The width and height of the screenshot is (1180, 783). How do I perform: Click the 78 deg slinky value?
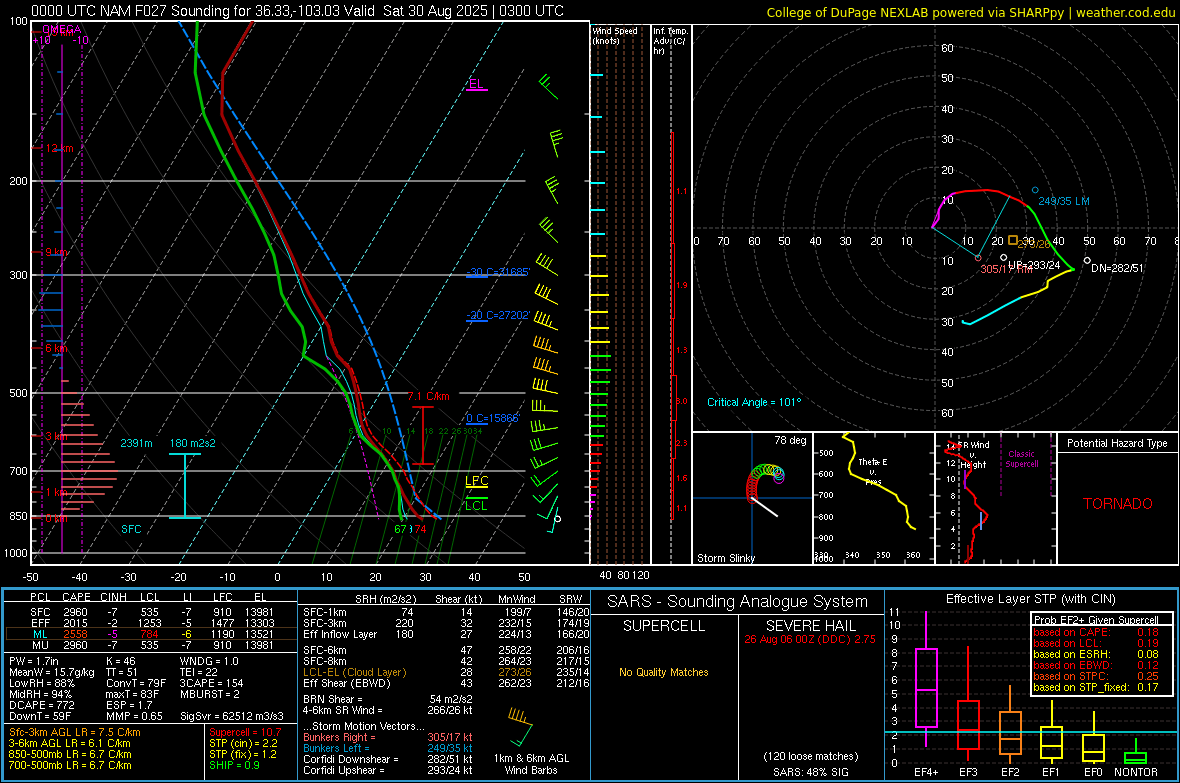[790, 440]
